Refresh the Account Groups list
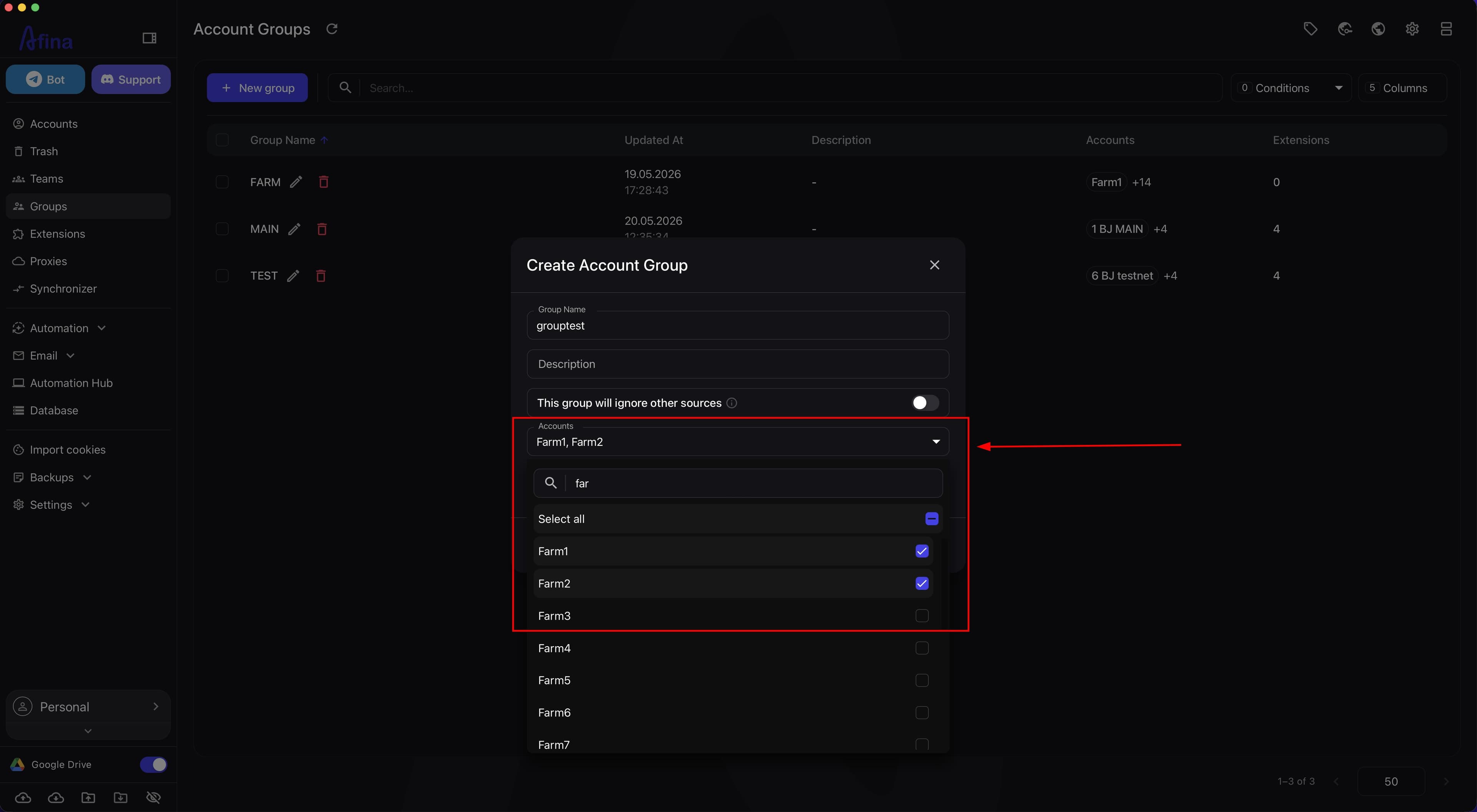The width and height of the screenshot is (1477, 812). [x=332, y=29]
